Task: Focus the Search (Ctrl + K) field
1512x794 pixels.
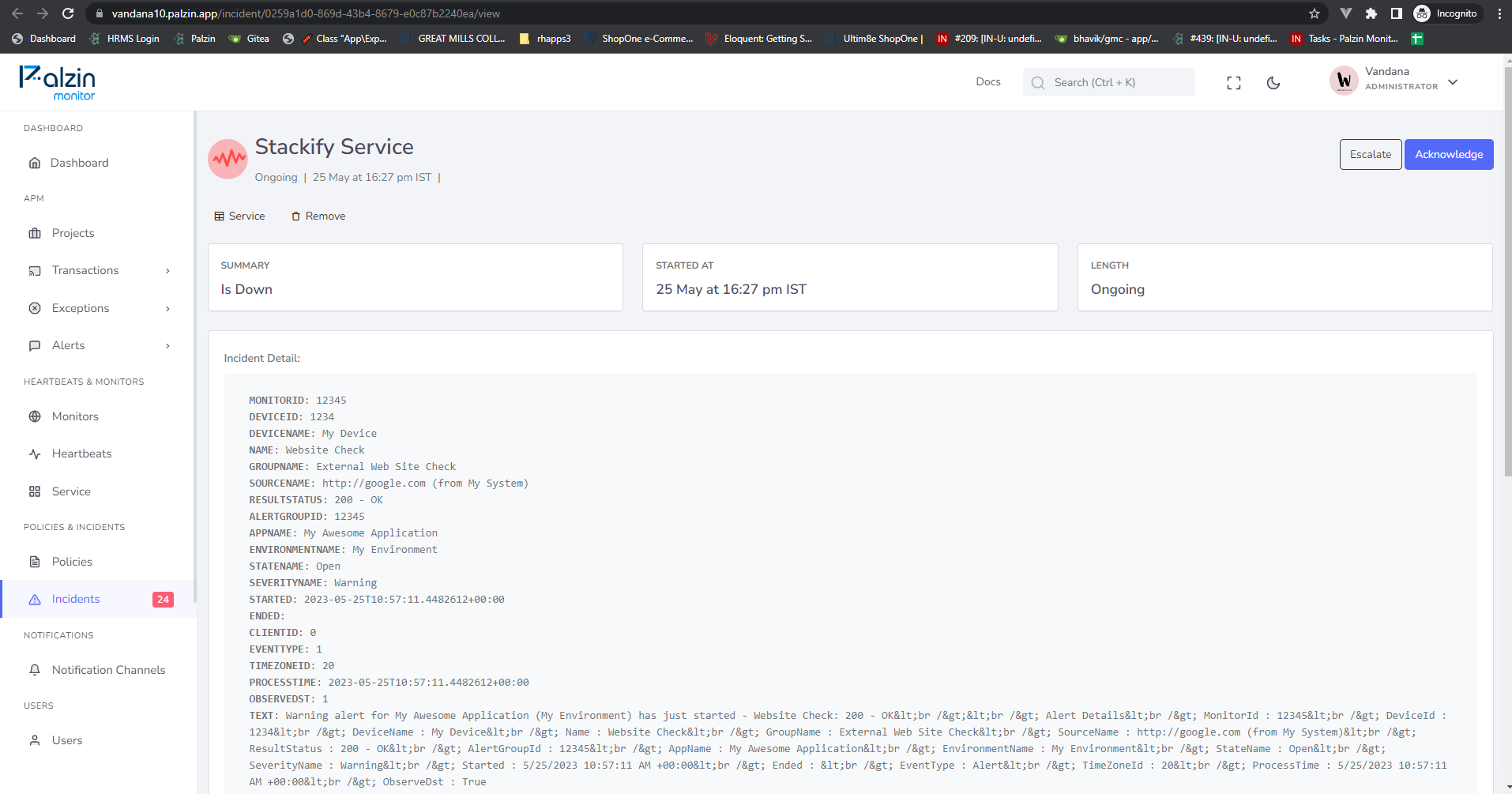Action: pos(1108,82)
